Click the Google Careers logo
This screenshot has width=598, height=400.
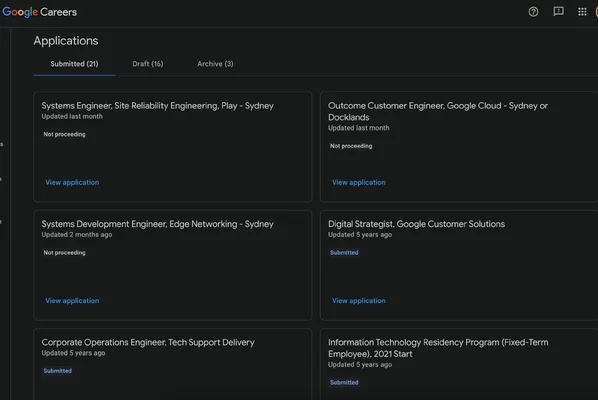coord(40,12)
